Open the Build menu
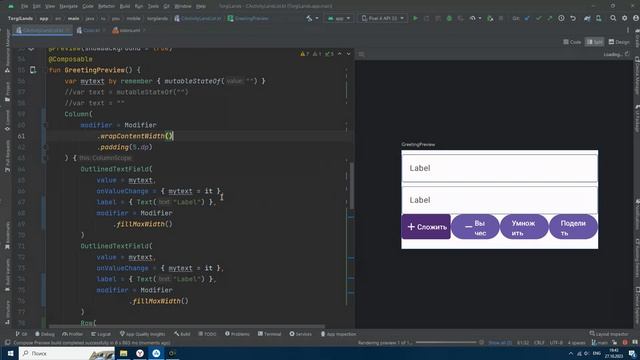The width and height of the screenshot is (640, 360). (x=125, y=6)
